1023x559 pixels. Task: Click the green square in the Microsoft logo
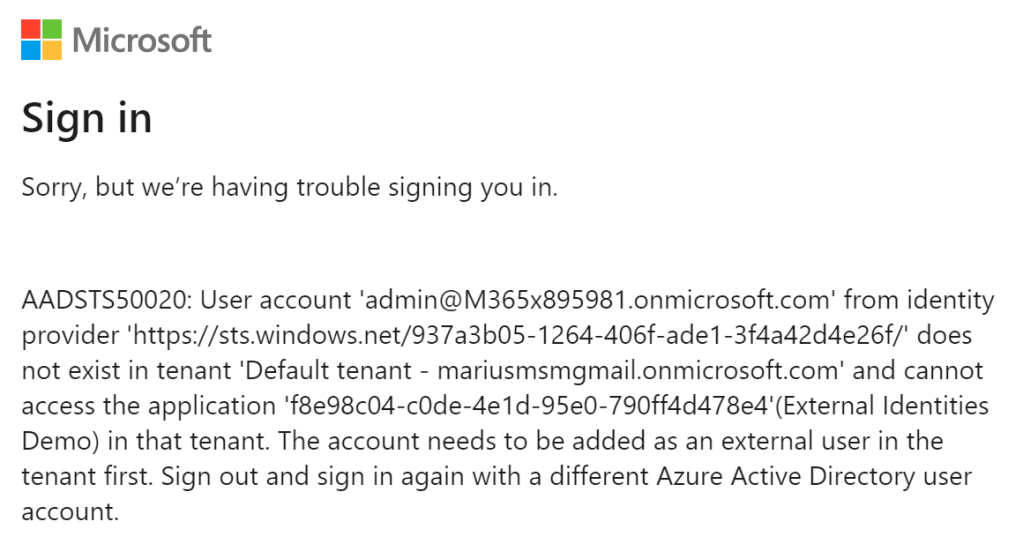coord(52,30)
